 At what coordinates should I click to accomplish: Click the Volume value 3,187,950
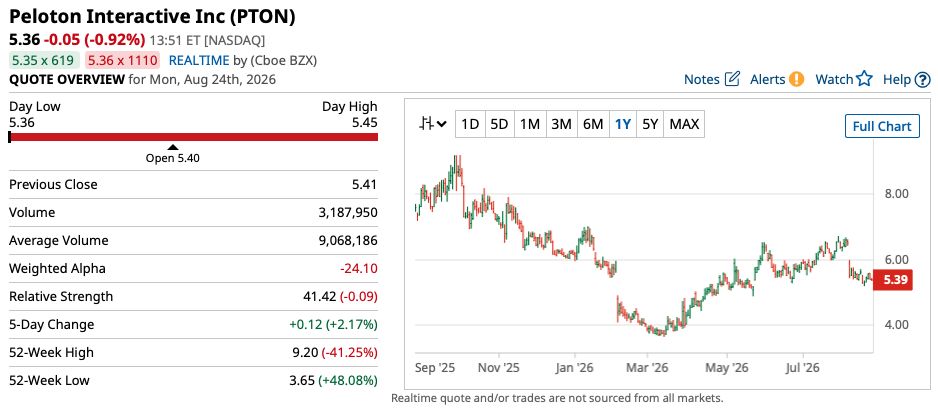[x=348, y=212]
